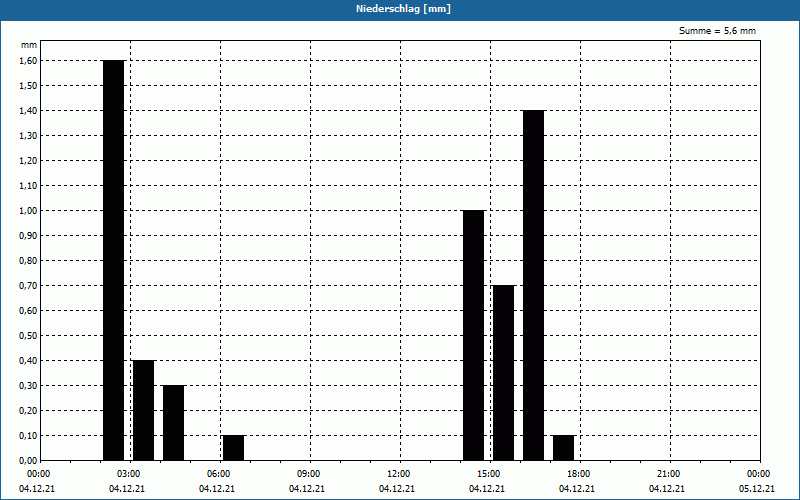
Task: Select the 0,70 mm bar after 15:00
Action: pos(504,372)
